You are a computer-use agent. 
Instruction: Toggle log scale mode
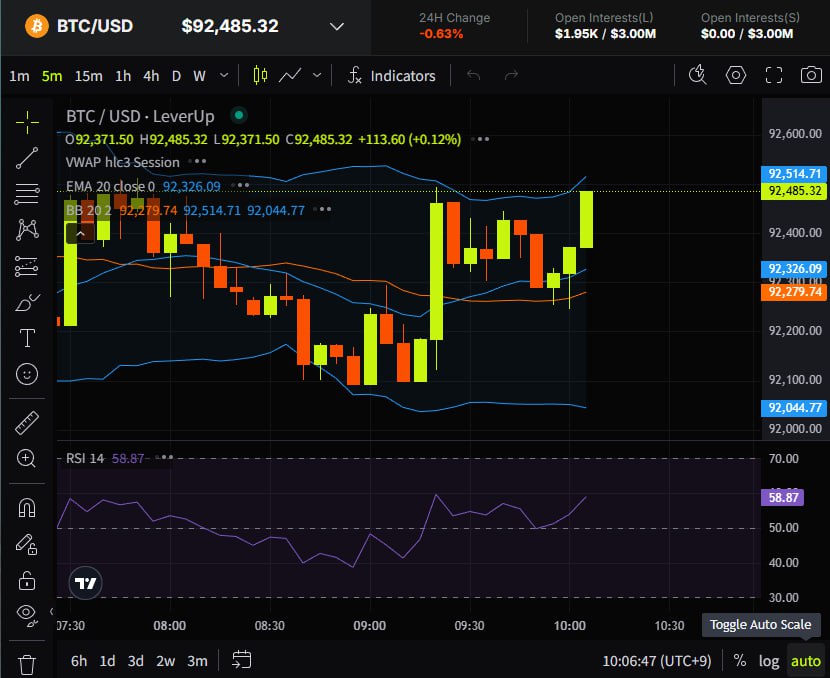click(x=769, y=661)
